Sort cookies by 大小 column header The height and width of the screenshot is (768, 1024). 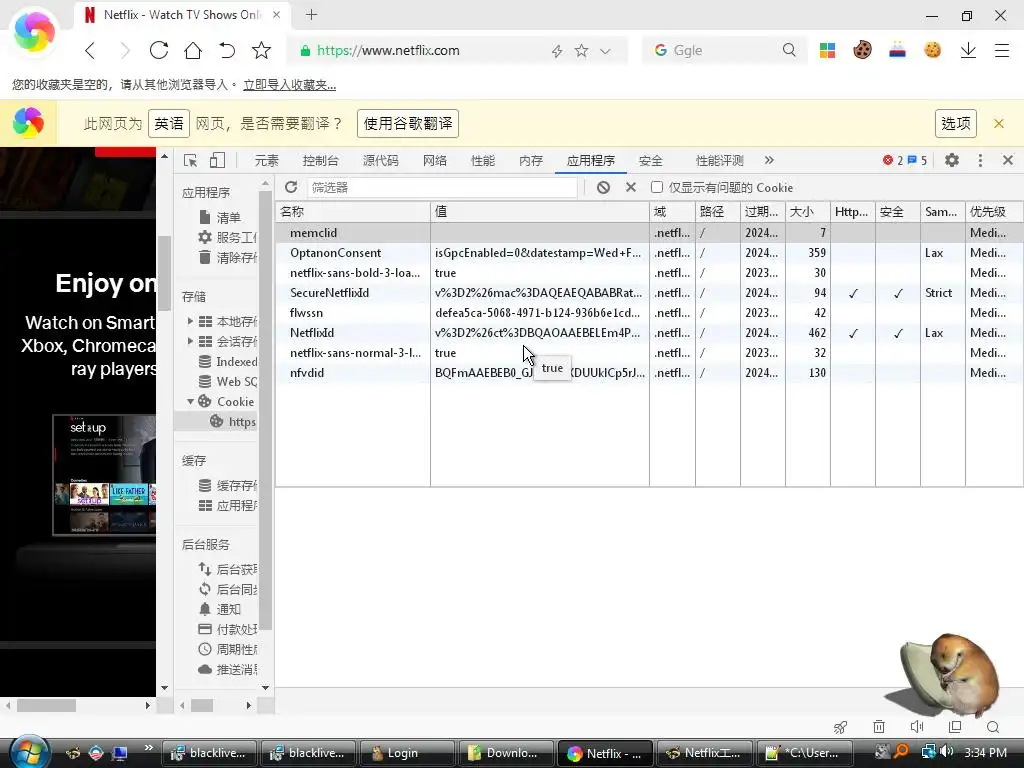pos(808,212)
